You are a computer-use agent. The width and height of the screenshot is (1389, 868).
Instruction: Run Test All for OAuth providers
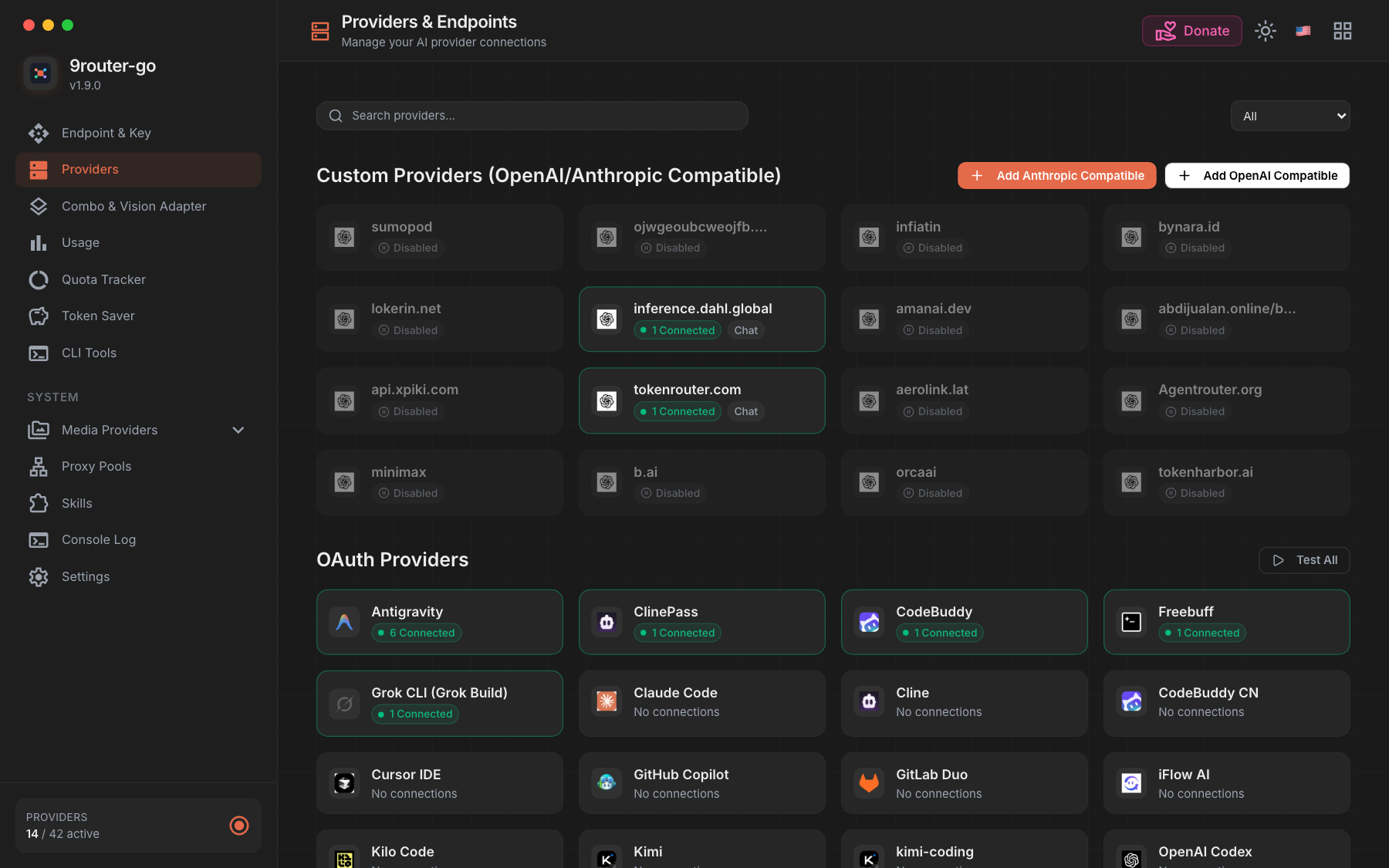point(1304,560)
